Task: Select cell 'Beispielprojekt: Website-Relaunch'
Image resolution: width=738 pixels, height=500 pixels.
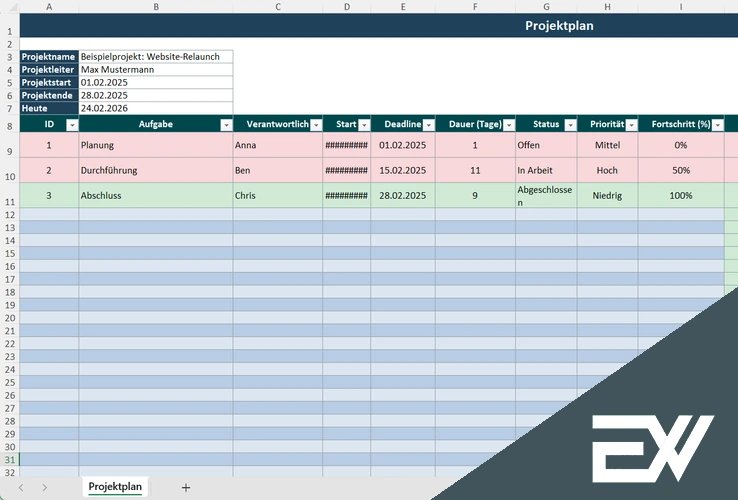Action: pyautogui.click(x=156, y=56)
